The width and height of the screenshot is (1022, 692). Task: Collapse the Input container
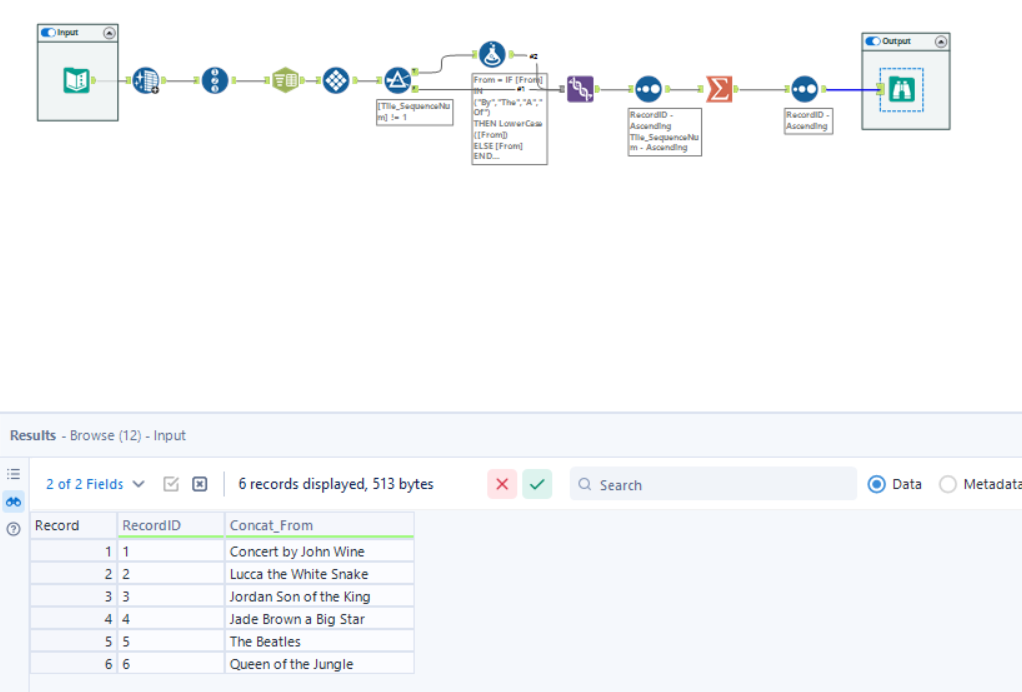tap(110, 32)
